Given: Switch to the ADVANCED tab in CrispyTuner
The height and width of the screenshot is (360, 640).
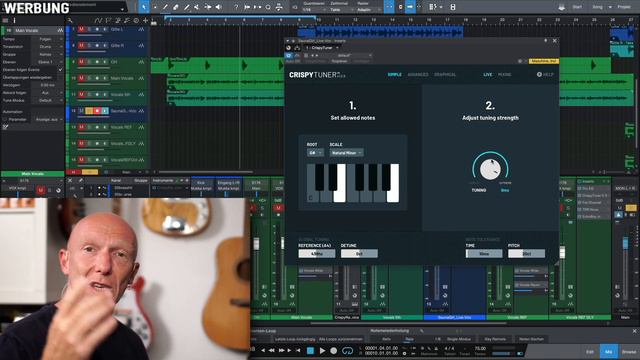Looking at the screenshot, I should [418, 74].
